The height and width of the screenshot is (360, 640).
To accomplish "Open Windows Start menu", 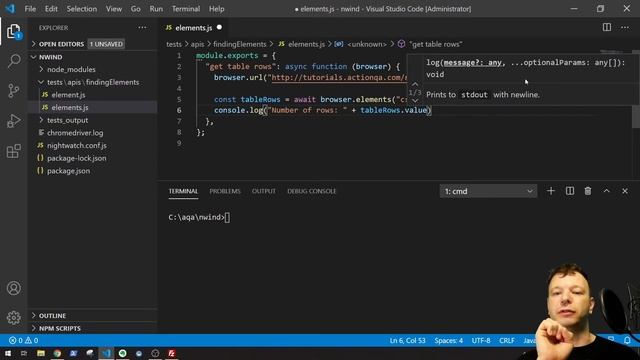I will tap(7, 353).
